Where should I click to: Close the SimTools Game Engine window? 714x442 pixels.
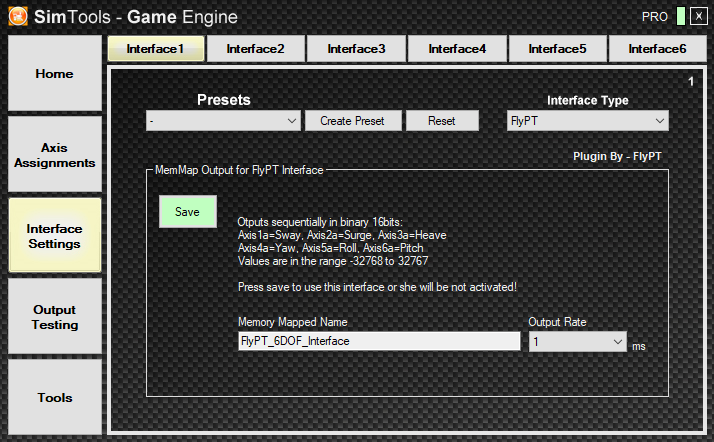pos(699,16)
